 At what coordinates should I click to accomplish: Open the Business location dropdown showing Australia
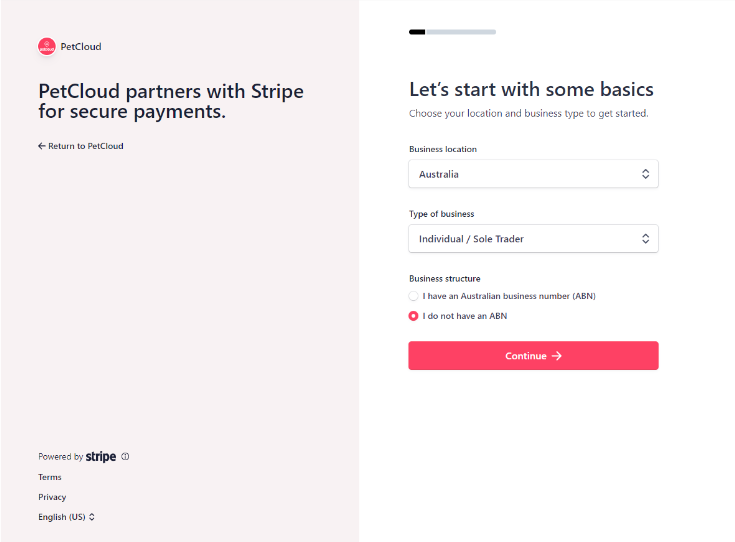click(533, 174)
